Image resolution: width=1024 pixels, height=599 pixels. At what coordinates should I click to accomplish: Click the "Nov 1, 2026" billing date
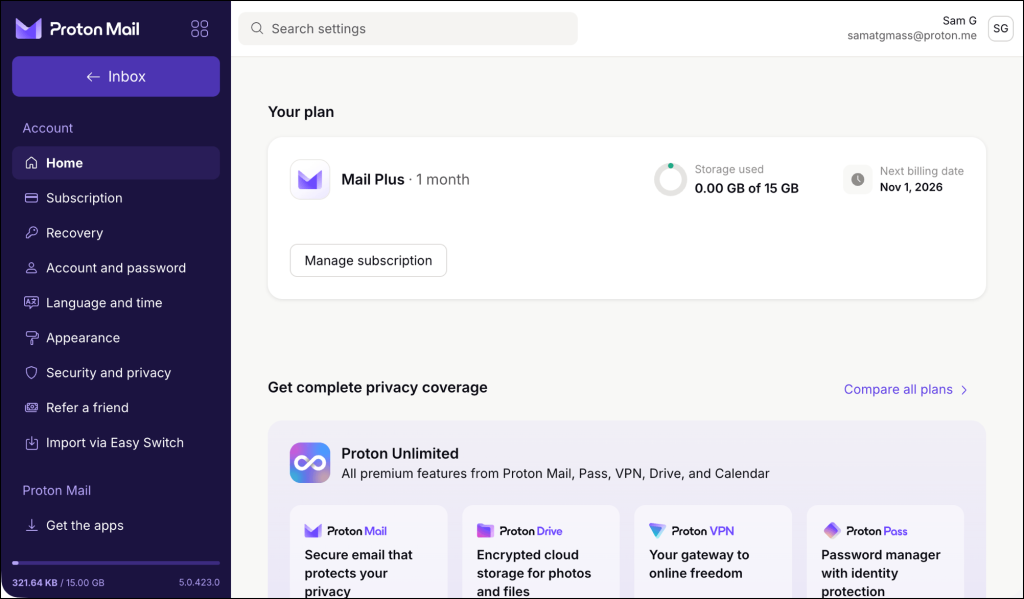(x=911, y=187)
